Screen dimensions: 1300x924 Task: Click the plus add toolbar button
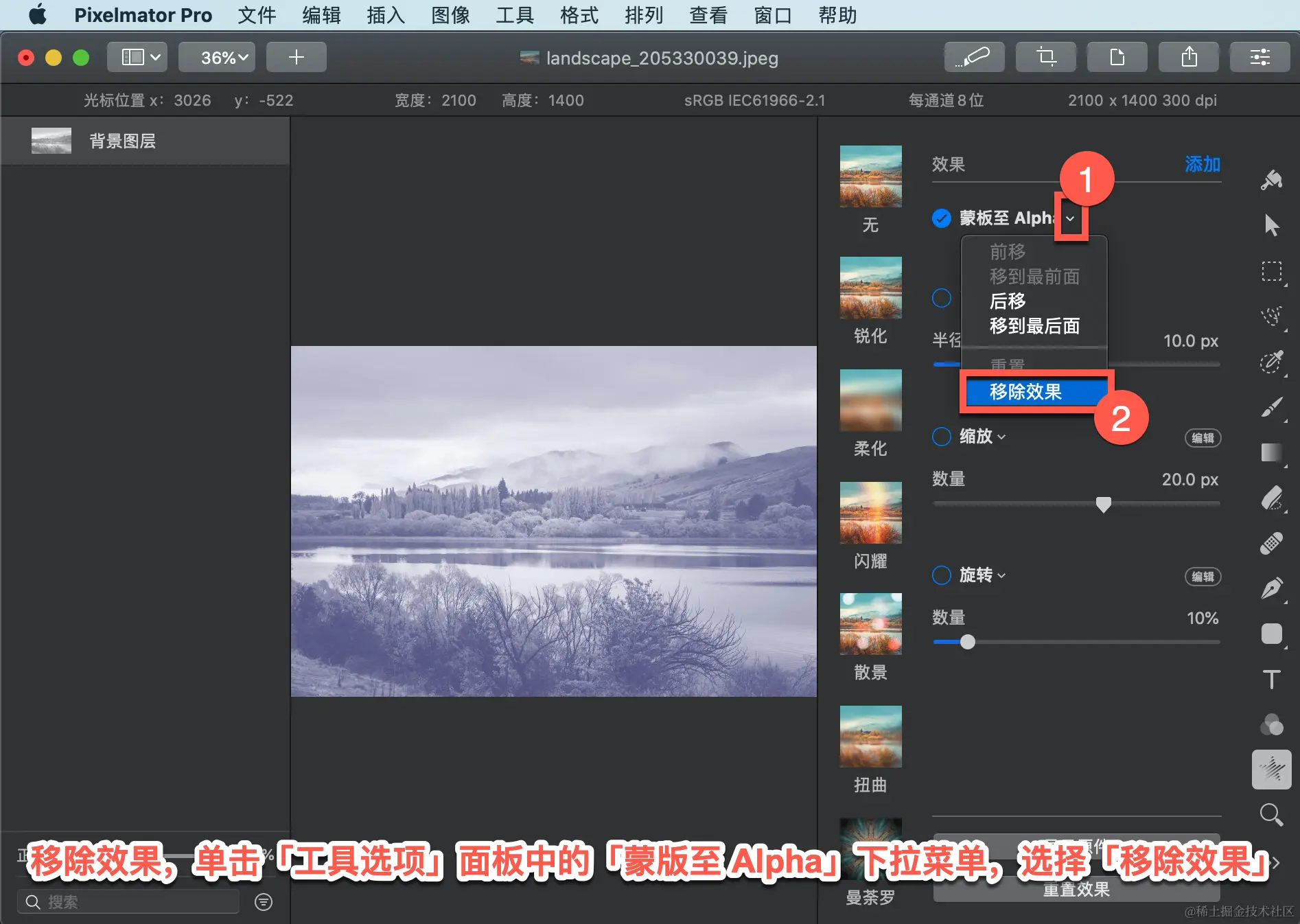click(x=297, y=57)
